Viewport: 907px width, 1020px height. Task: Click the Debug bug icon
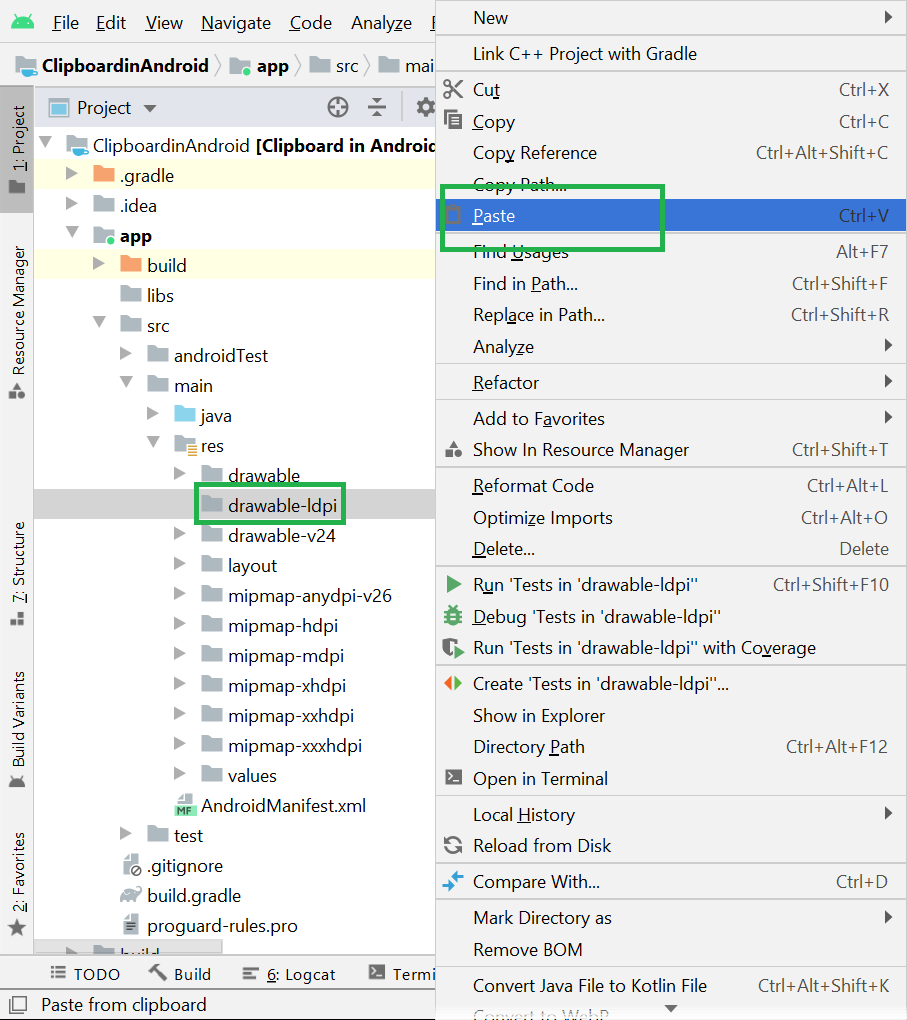coord(453,615)
